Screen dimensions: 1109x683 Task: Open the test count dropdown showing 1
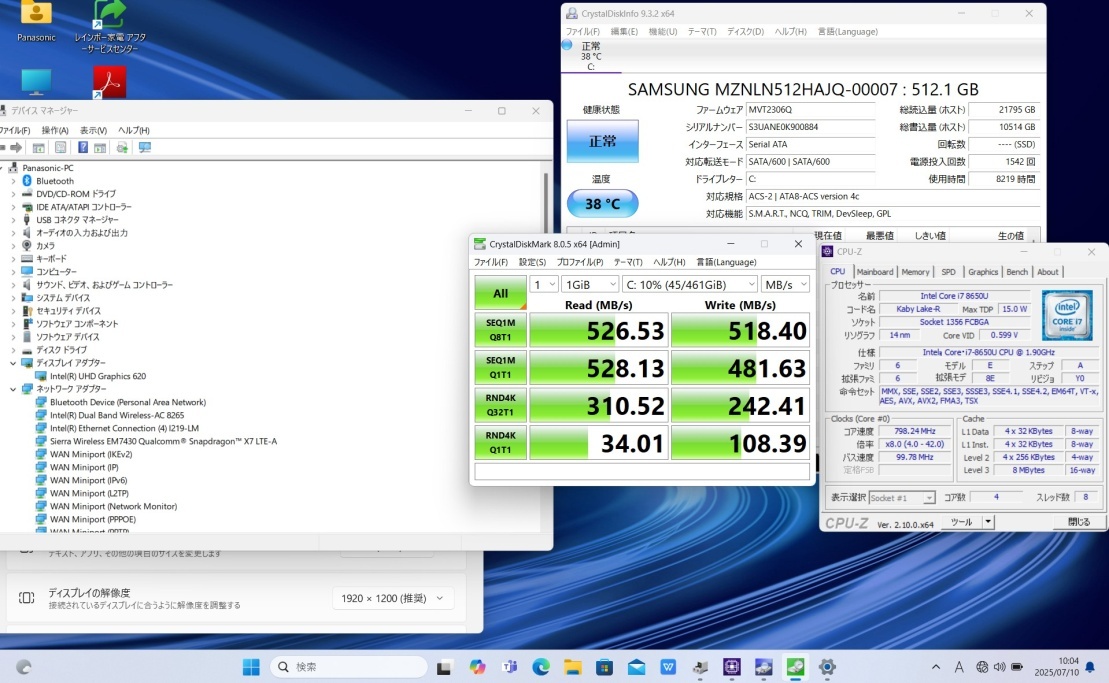click(x=543, y=284)
